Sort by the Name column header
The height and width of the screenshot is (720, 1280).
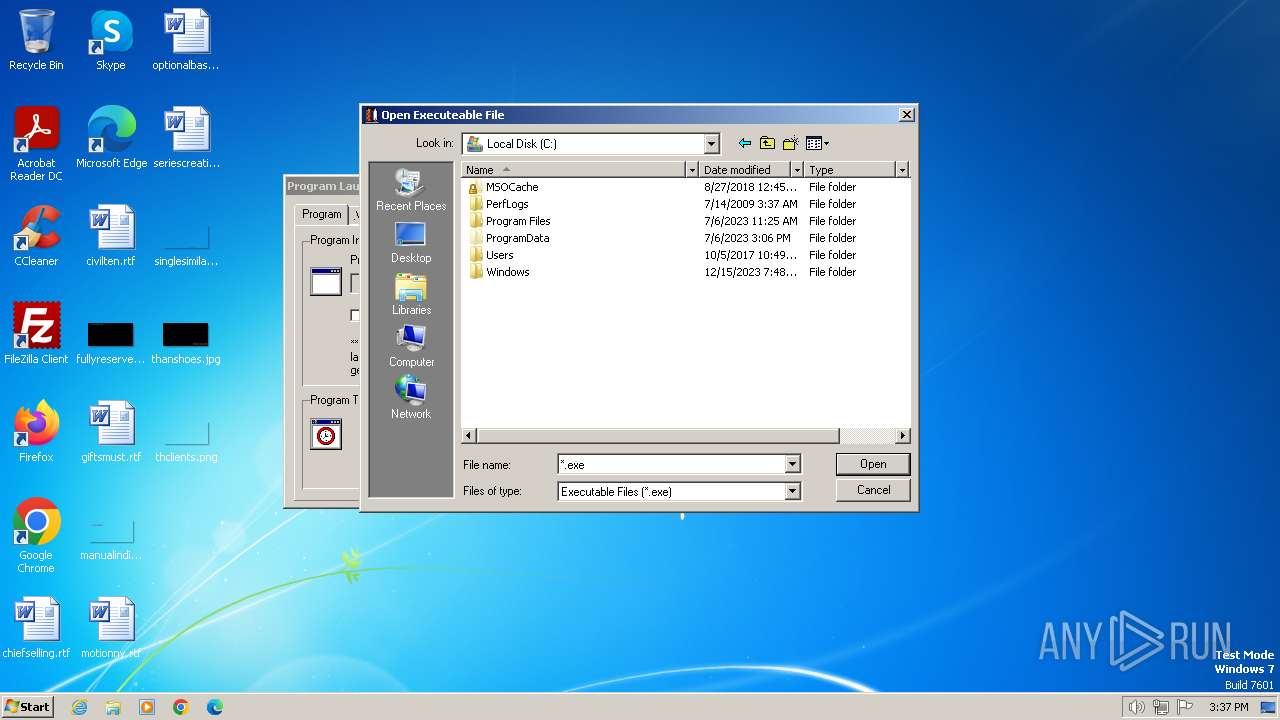[573, 170]
